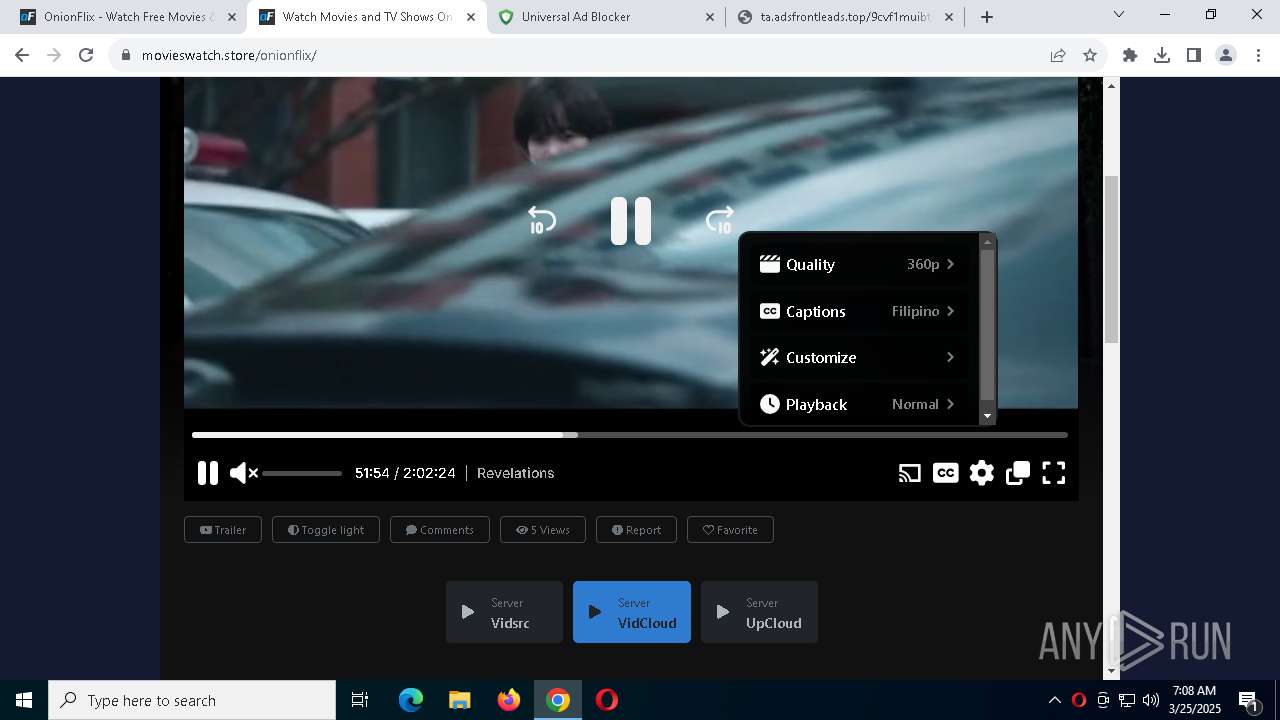Expand the Customize settings entry
Viewport: 1280px width, 720px height.
pos(858,357)
